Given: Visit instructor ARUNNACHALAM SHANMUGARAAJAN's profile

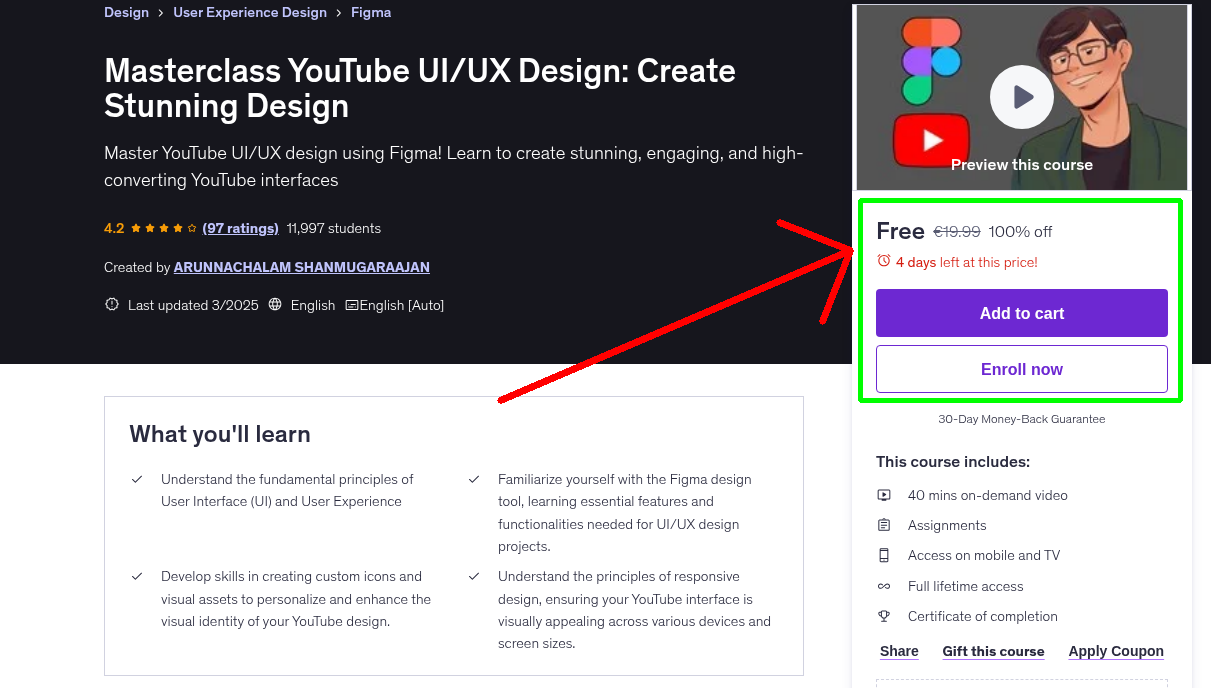Looking at the screenshot, I should [x=301, y=267].
